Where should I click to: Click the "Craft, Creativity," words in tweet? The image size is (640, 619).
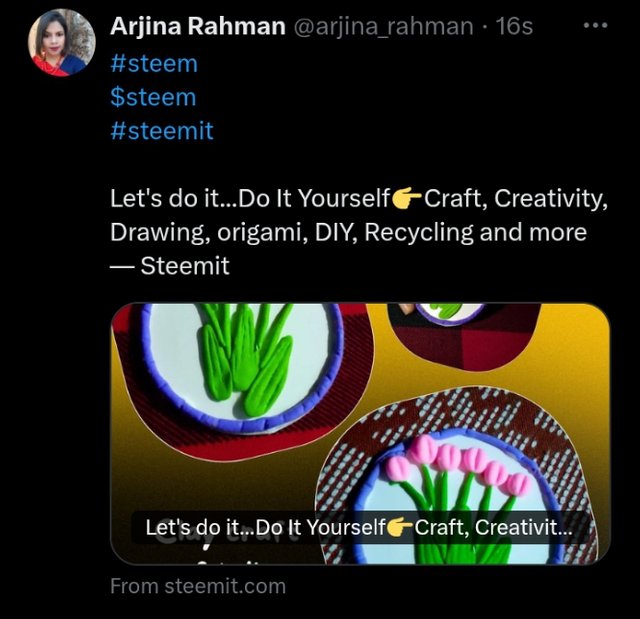(515, 198)
